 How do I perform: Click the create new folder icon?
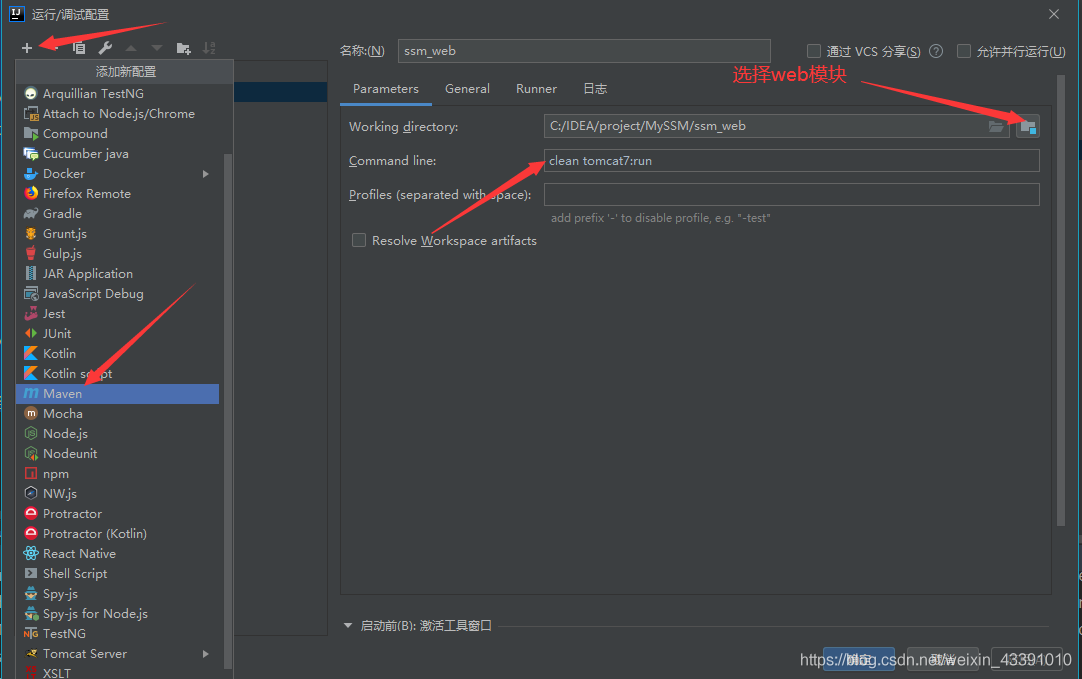[x=184, y=48]
